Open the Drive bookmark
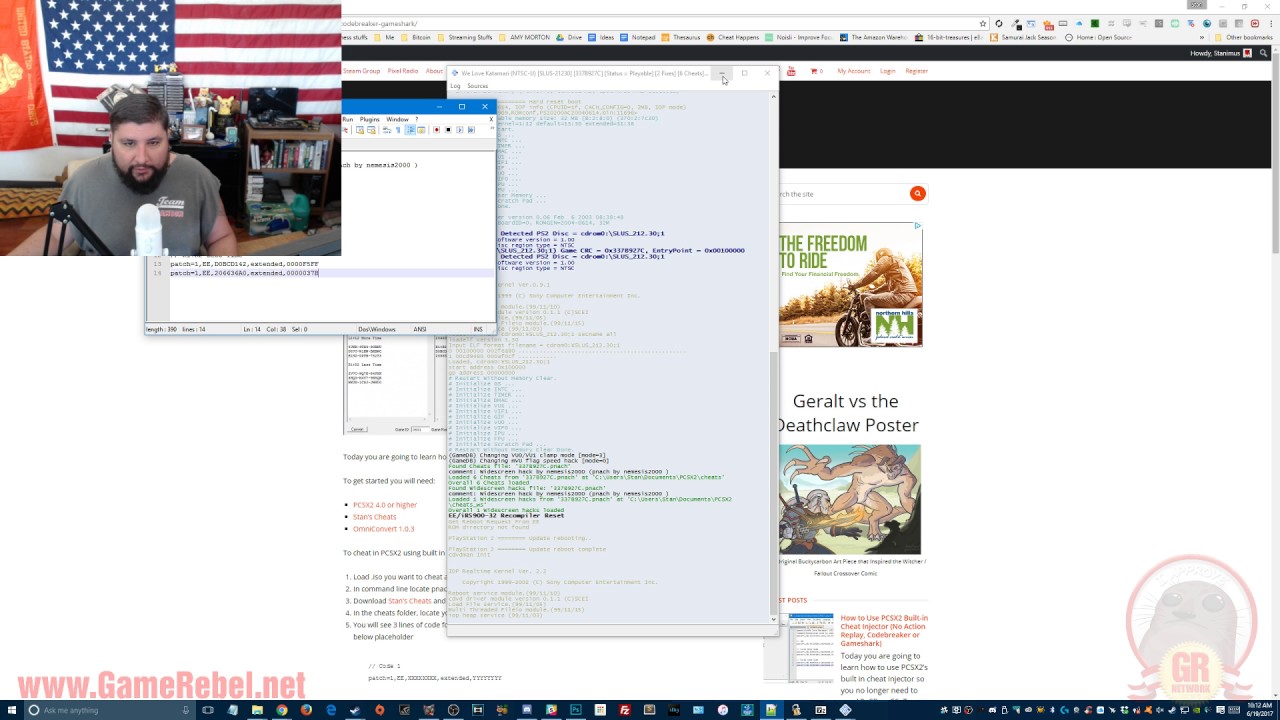The height and width of the screenshot is (720, 1280). 569,37
